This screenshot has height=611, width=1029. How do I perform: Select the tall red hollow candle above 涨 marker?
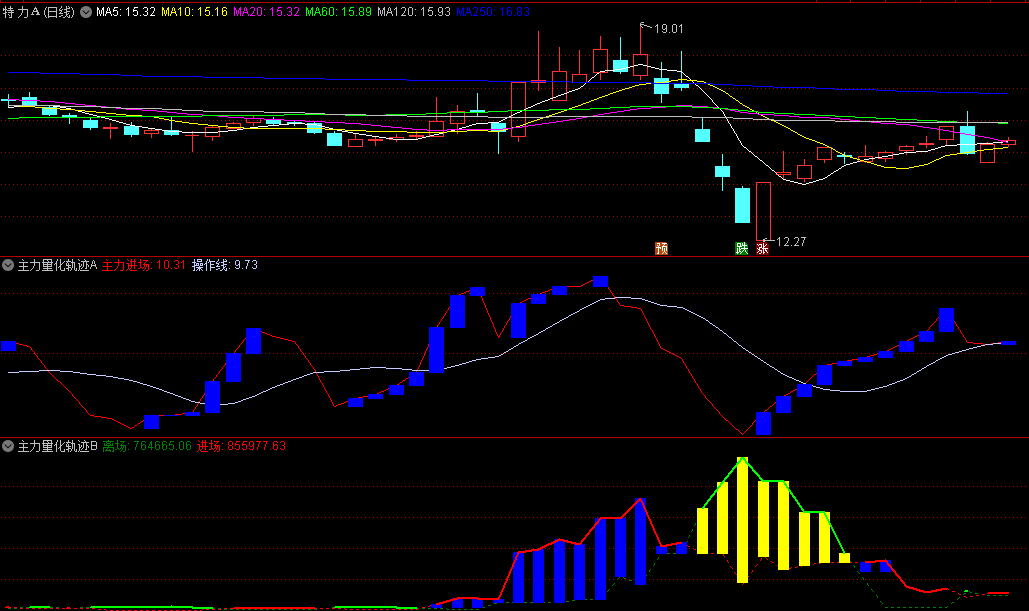click(x=763, y=211)
